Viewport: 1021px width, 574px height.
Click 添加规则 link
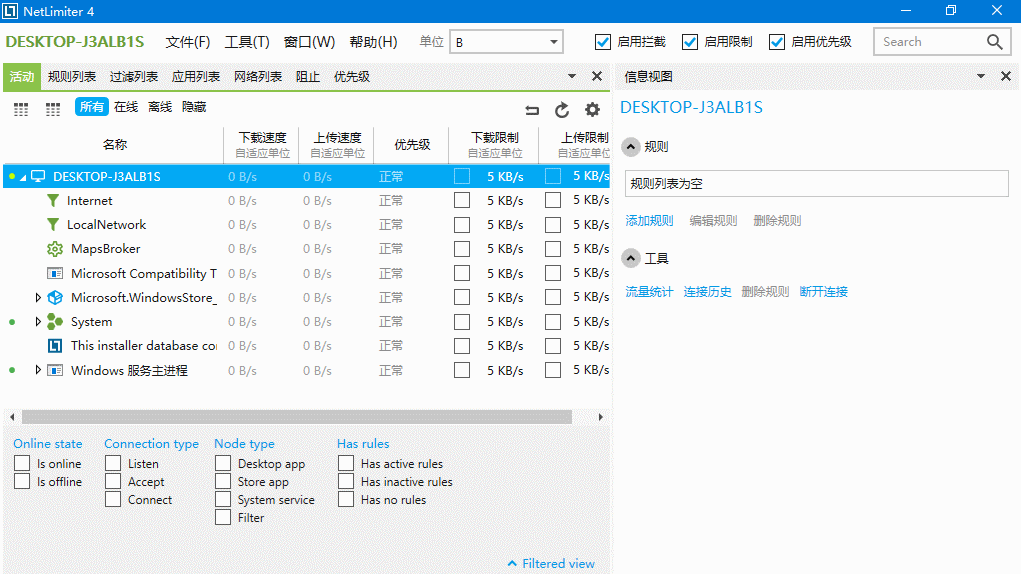[649, 221]
